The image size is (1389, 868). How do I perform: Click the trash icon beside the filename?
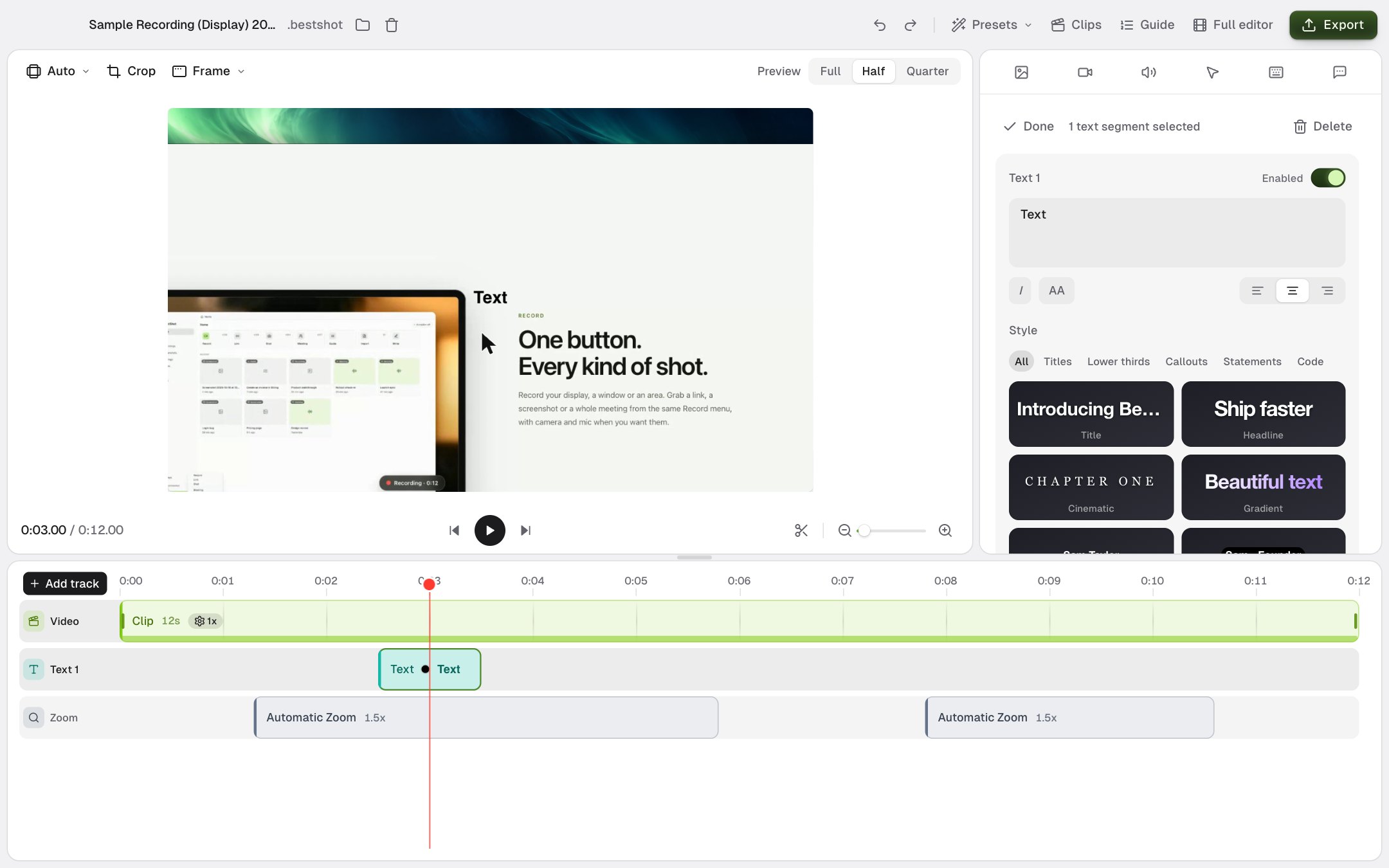(x=392, y=25)
